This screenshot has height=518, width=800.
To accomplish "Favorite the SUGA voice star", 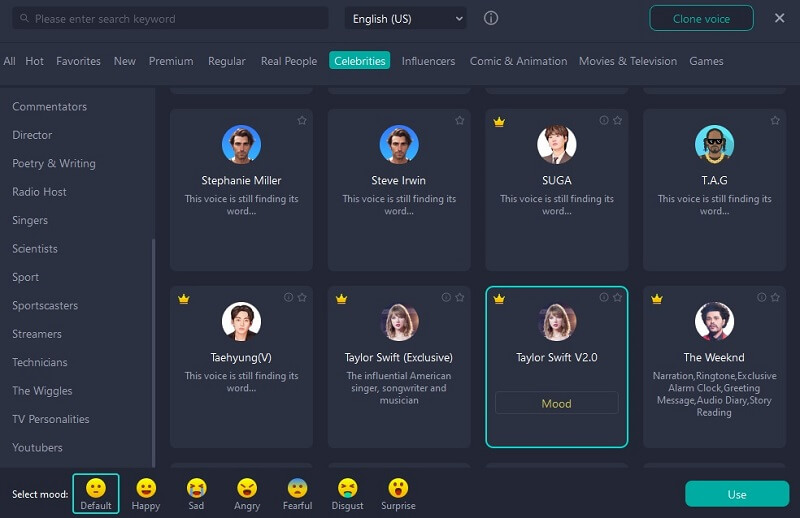I will tap(617, 120).
